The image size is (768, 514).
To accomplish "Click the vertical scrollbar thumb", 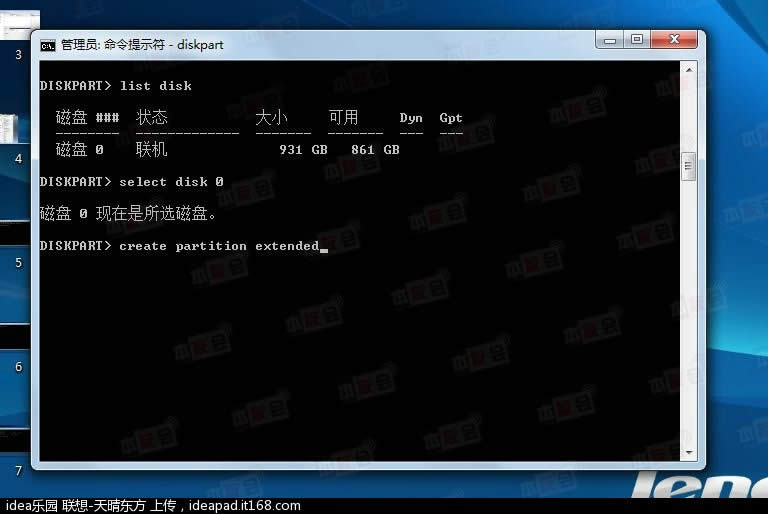I will (x=688, y=167).
